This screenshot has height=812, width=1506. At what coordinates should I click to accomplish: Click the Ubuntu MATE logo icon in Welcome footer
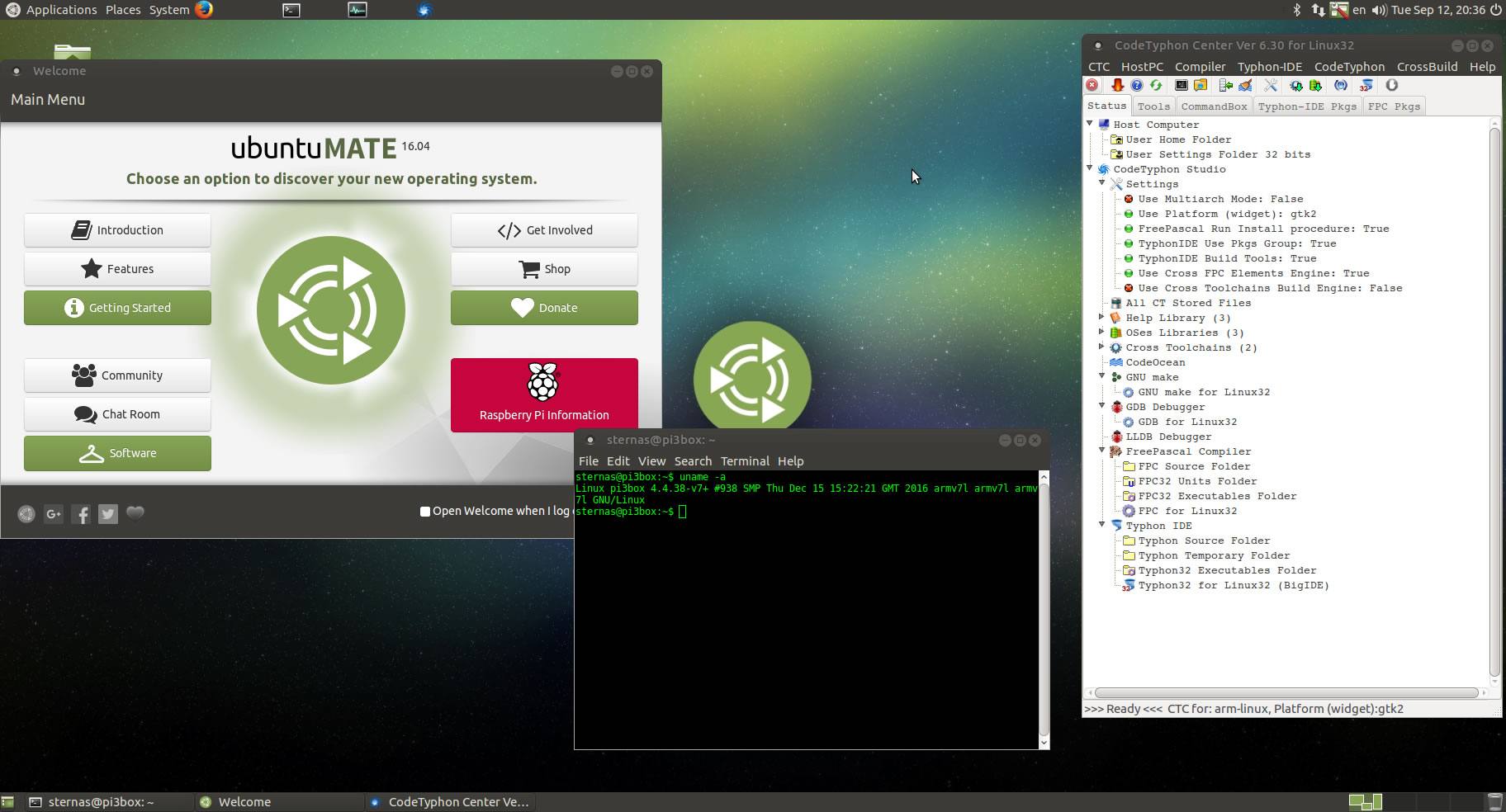(x=26, y=514)
